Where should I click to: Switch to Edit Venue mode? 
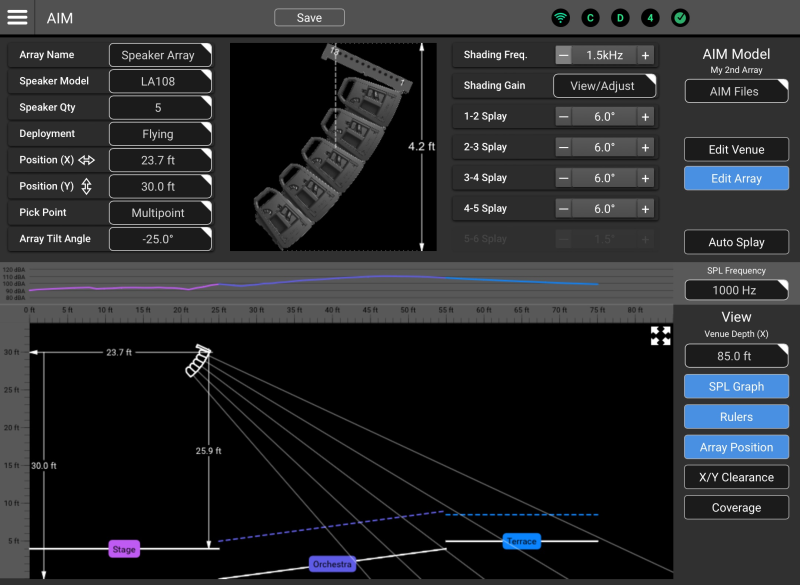[x=736, y=150]
